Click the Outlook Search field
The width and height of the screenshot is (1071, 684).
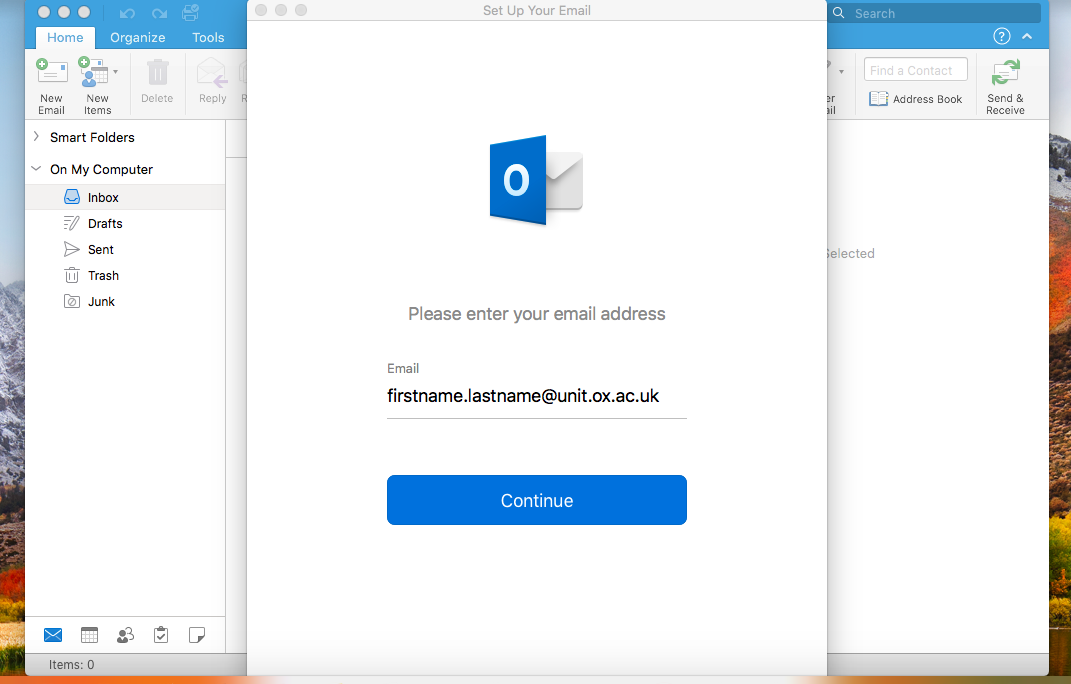(x=934, y=13)
